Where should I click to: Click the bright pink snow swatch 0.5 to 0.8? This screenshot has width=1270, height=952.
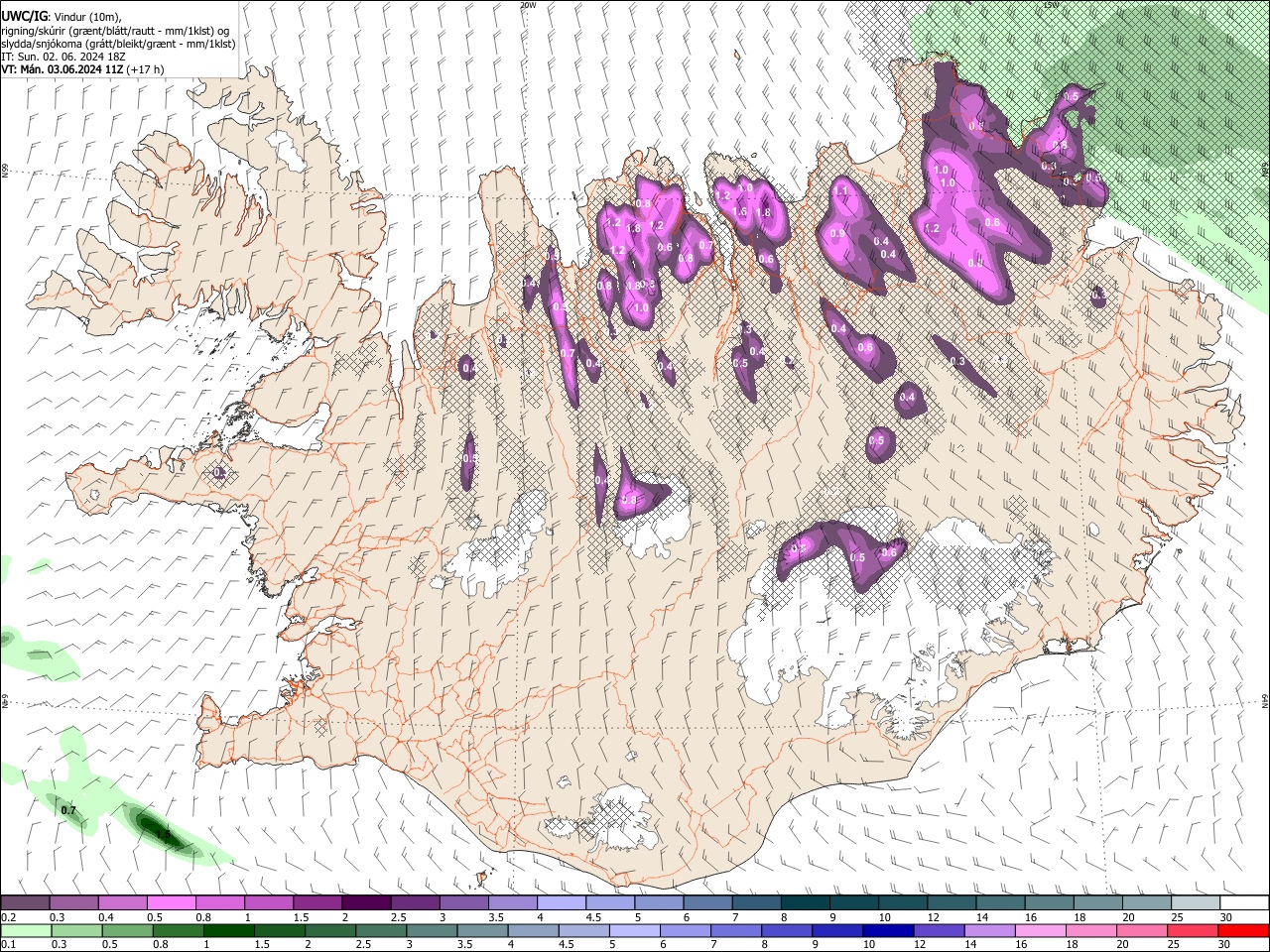tap(171, 902)
